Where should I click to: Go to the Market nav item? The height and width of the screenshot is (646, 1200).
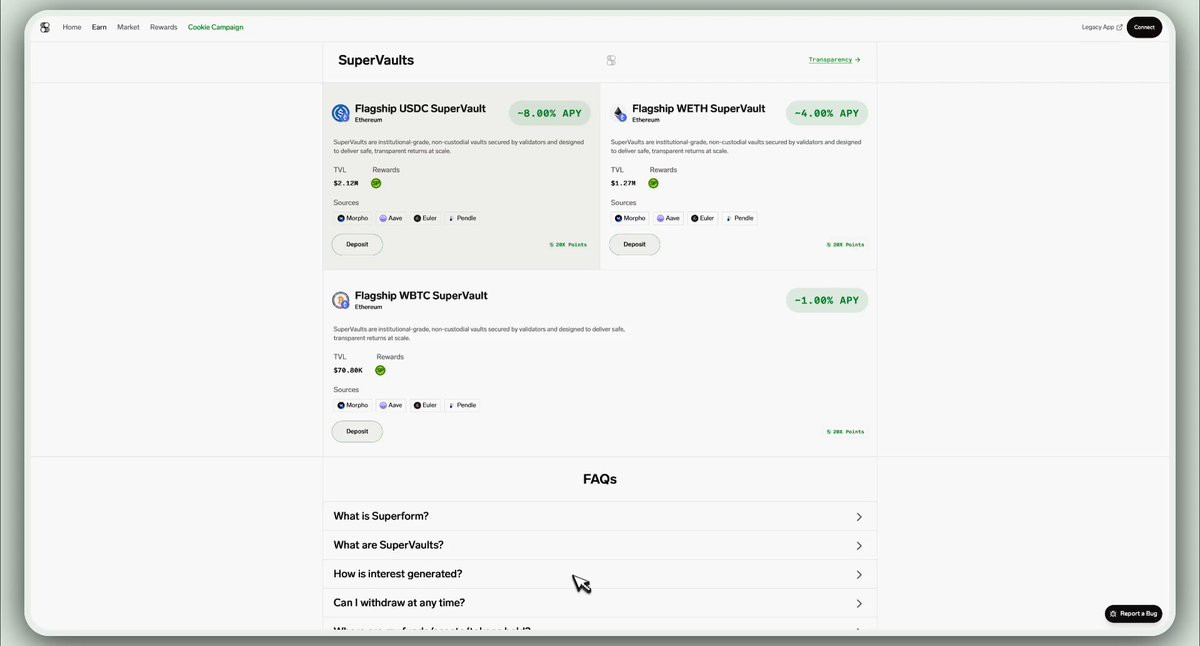[128, 27]
